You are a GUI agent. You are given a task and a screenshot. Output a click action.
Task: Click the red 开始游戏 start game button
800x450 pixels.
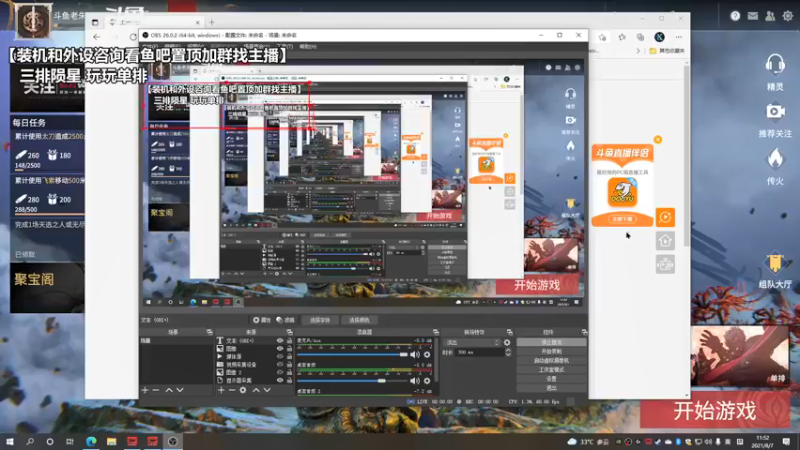[714, 411]
